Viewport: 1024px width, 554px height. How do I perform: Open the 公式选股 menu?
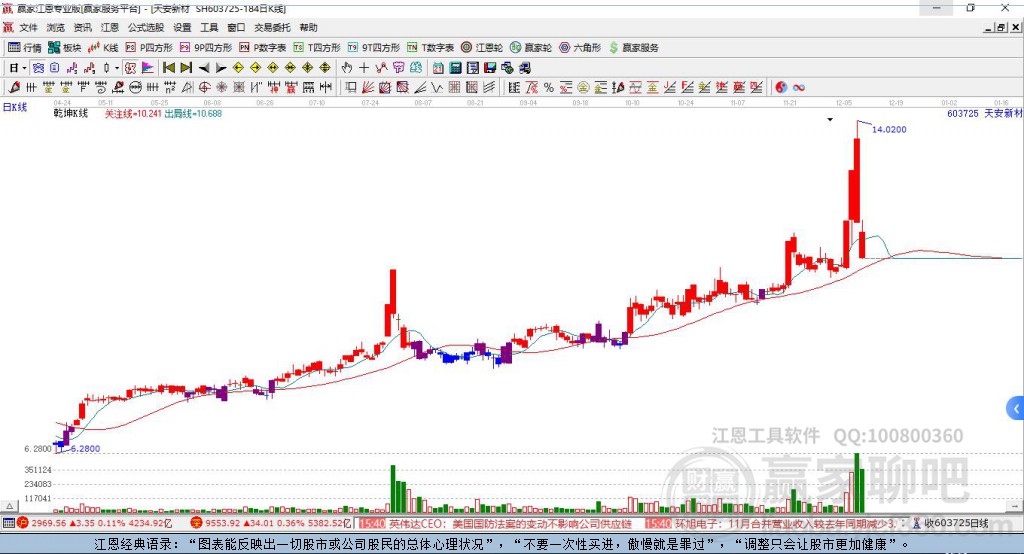[x=146, y=27]
